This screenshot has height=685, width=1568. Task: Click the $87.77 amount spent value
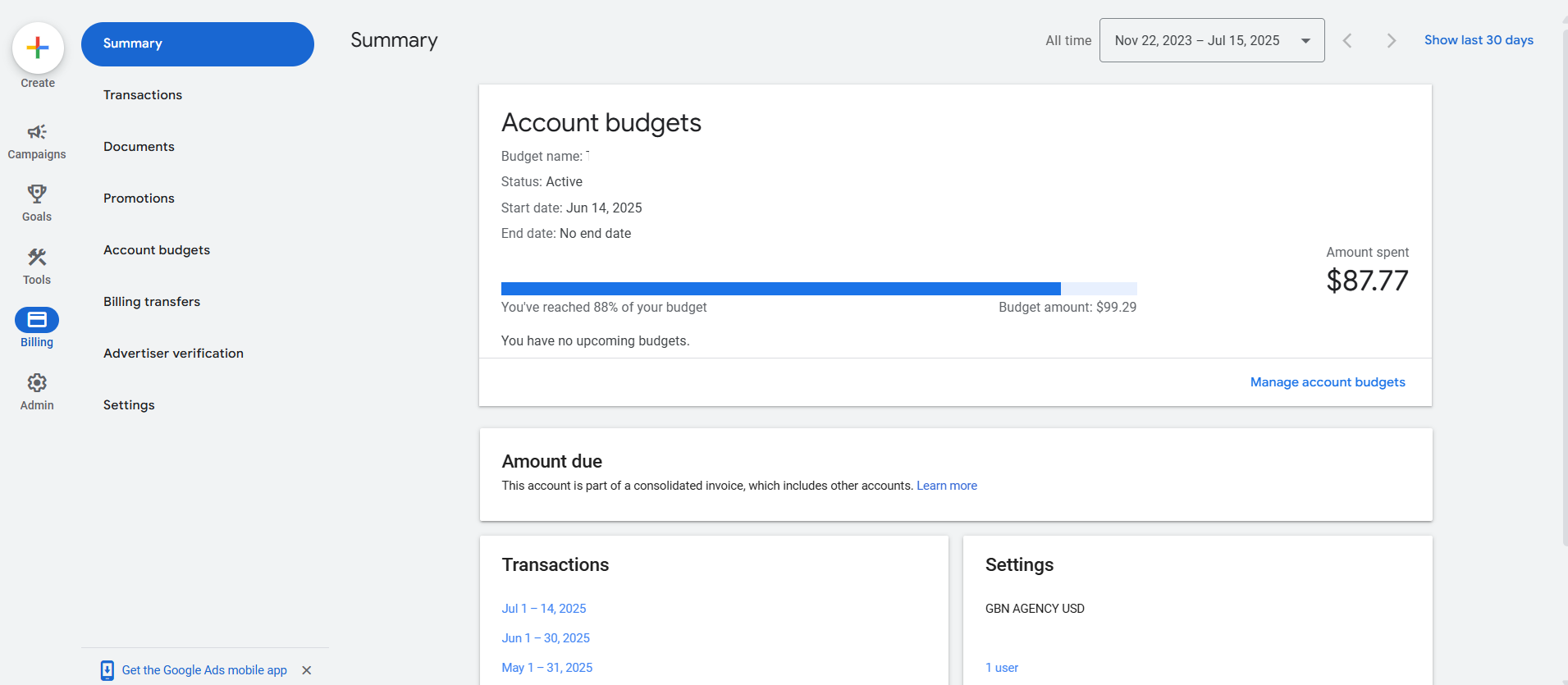[x=1367, y=281]
